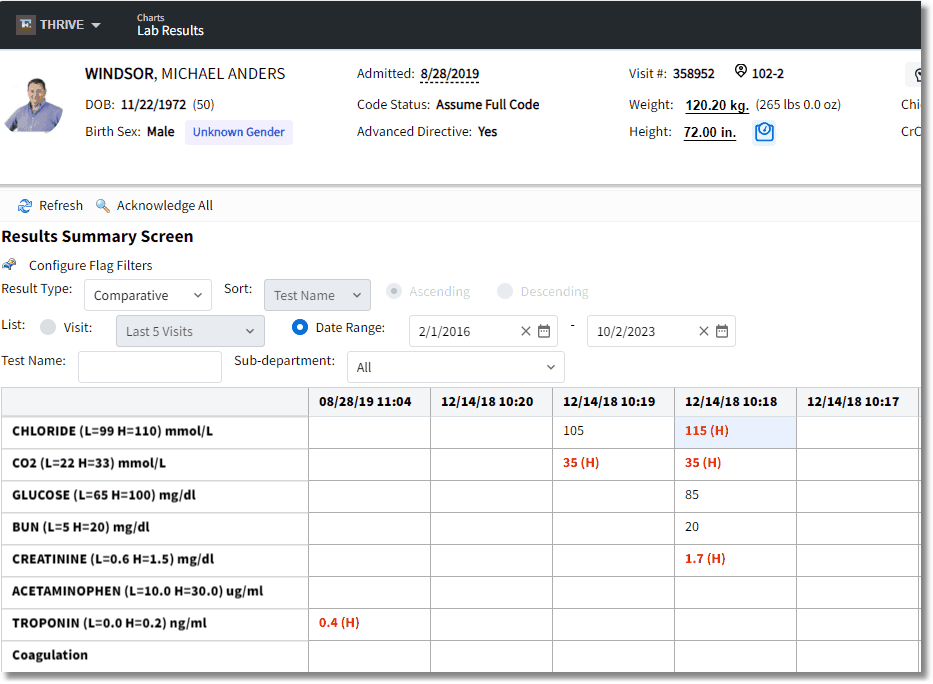Click the TROPONIN test row label
Image resolution: width=933 pixels, height=684 pixels.
point(155,624)
